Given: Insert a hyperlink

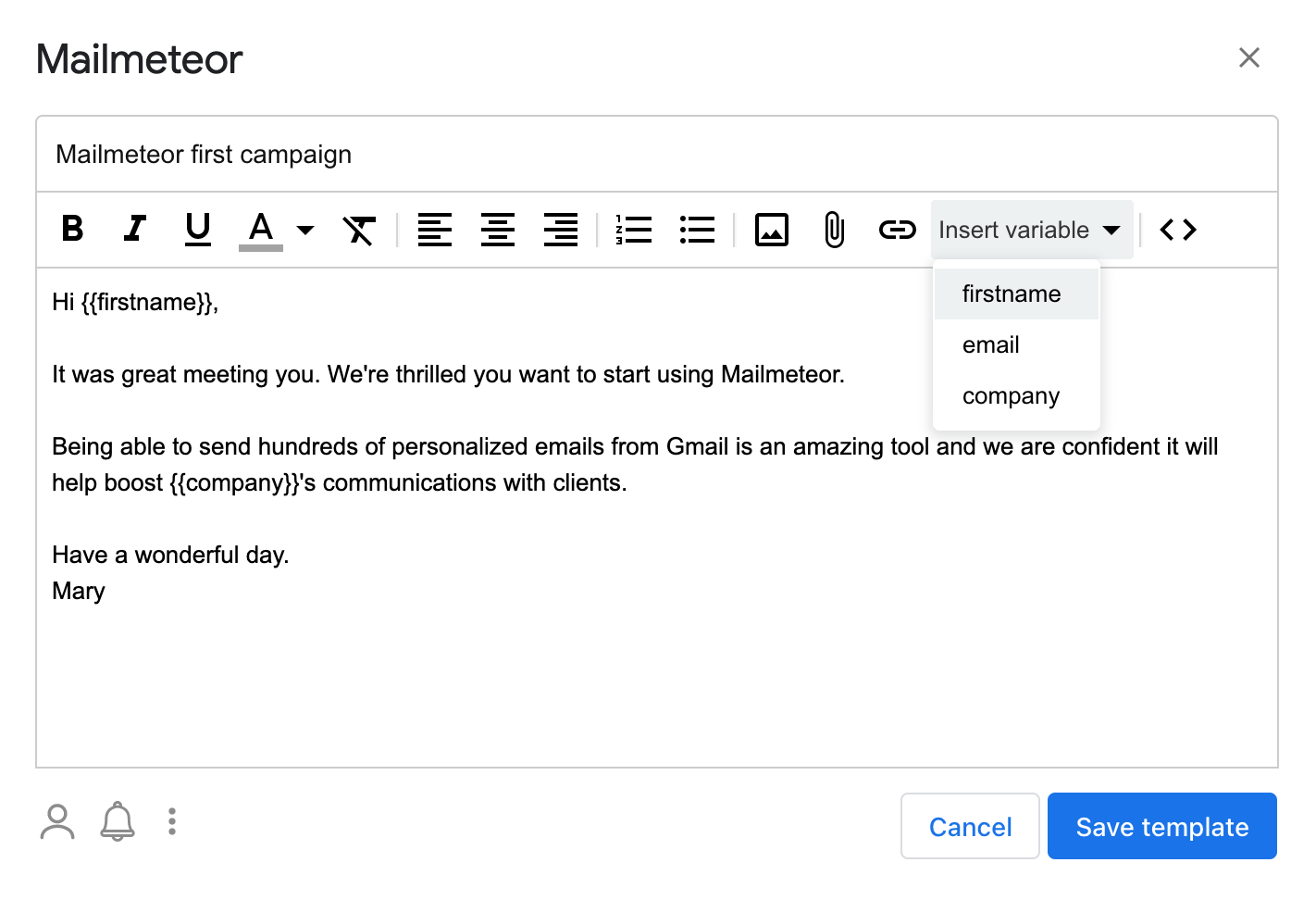Looking at the screenshot, I should (897, 229).
